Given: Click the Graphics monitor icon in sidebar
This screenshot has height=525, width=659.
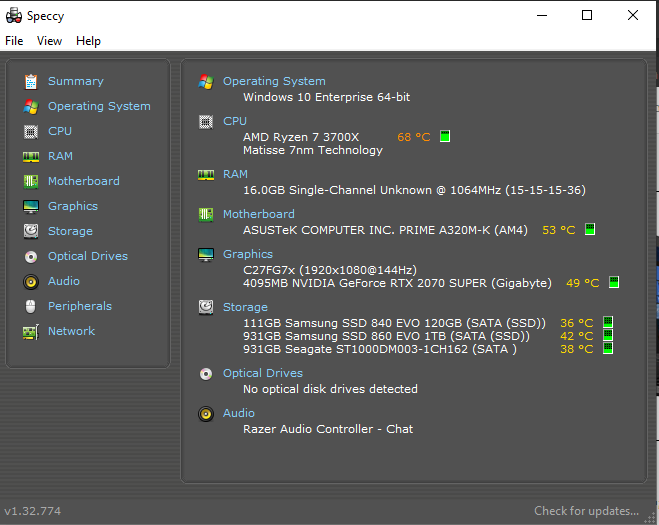Looking at the screenshot, I should point(31,207).
